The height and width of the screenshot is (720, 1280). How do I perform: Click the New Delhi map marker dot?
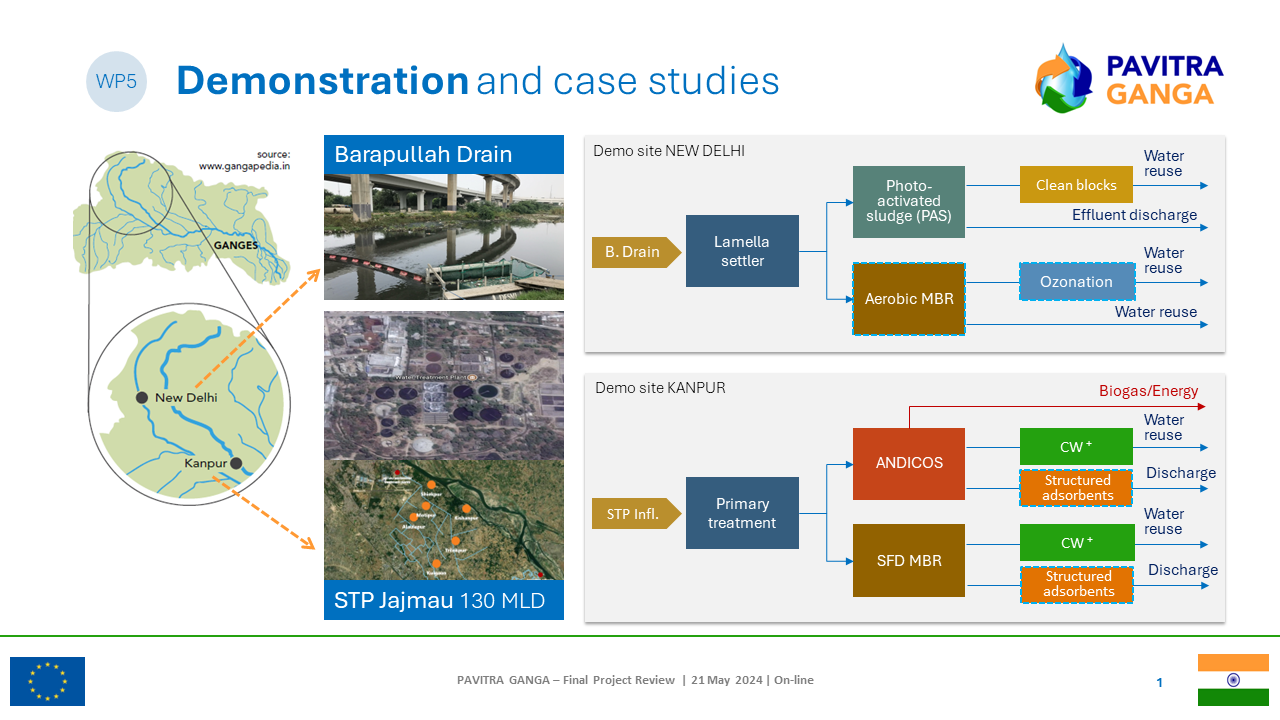[x=142, y=398]
